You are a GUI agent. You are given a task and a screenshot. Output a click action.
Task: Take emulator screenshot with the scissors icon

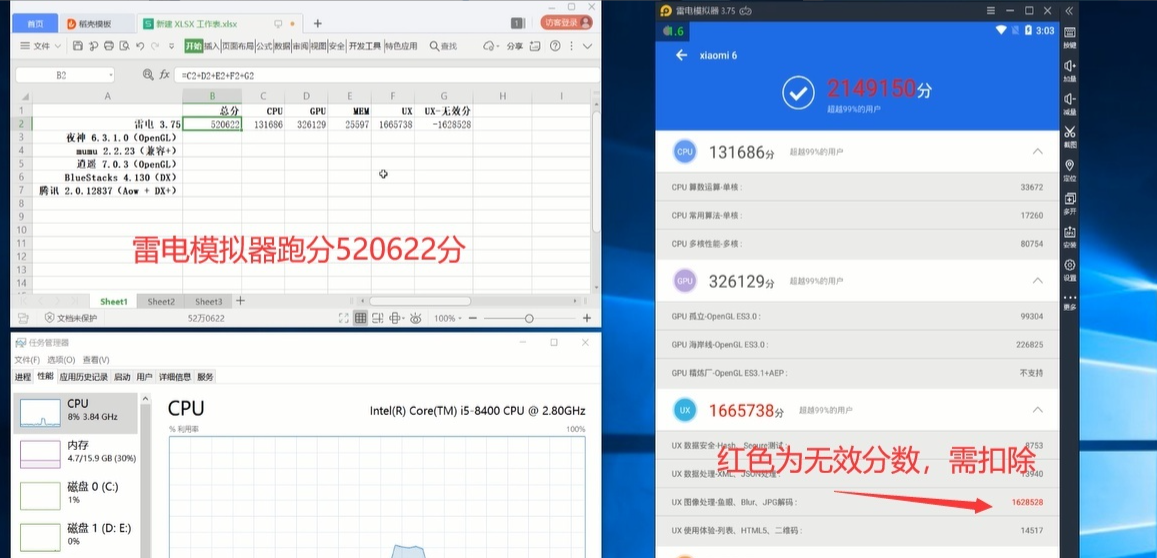(x=1069, y=137)
